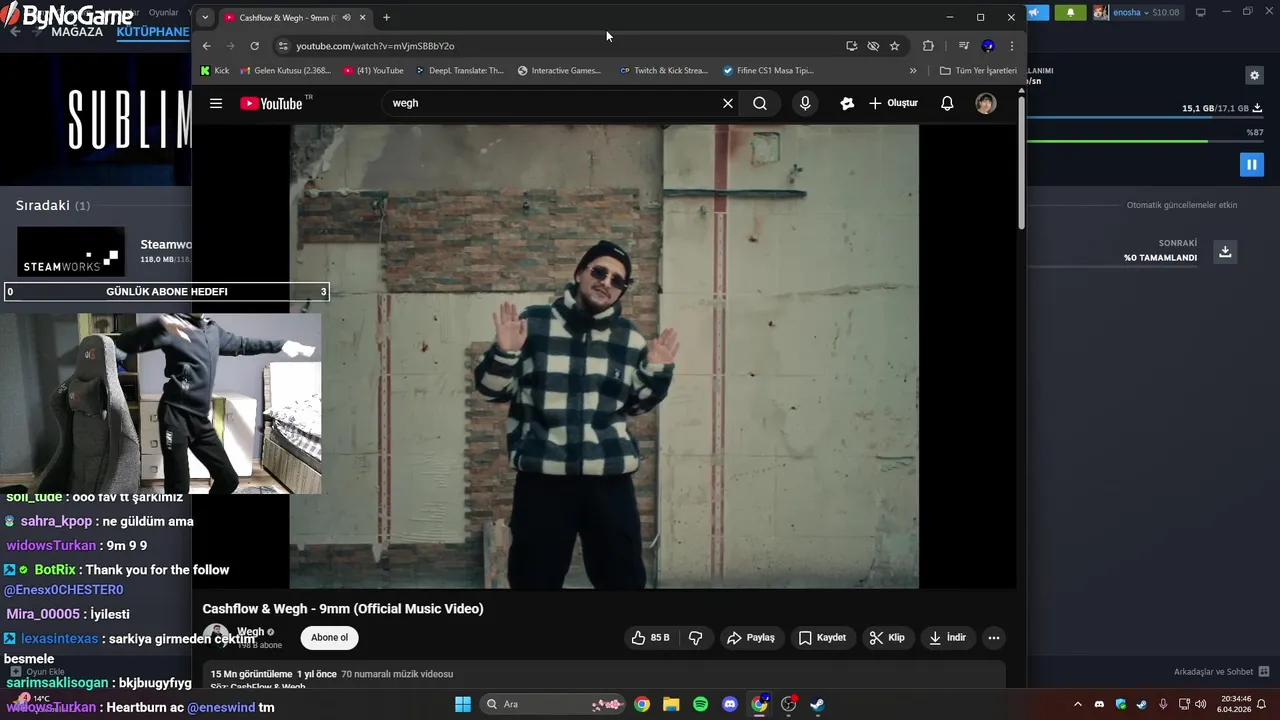Clear the search box with the X
Screen dimensions: 1280x720
[x=728, y=103]
